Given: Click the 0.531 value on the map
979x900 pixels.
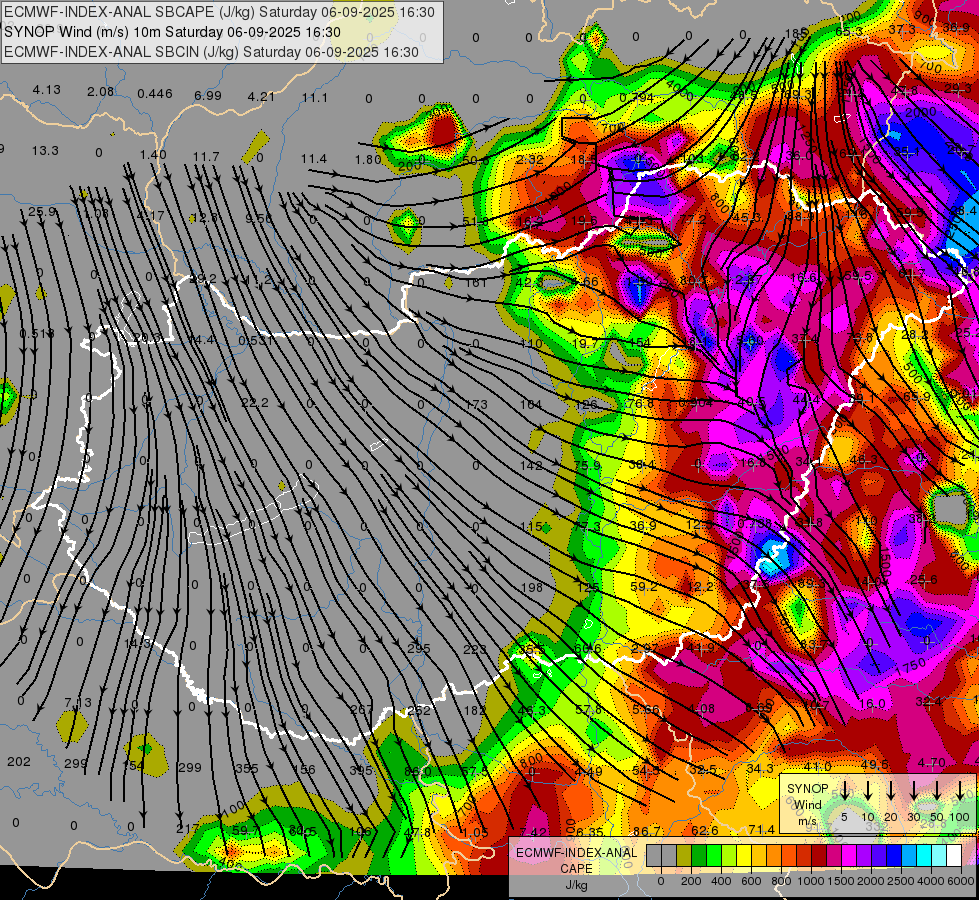Looking at the screenshot, I should pyautogui.click(x=256, y=340).
